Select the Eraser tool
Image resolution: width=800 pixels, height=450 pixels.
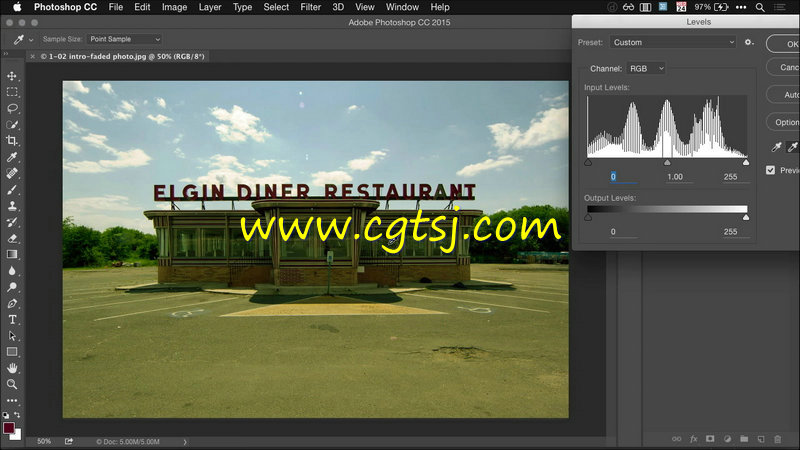[x=12, y=238]
